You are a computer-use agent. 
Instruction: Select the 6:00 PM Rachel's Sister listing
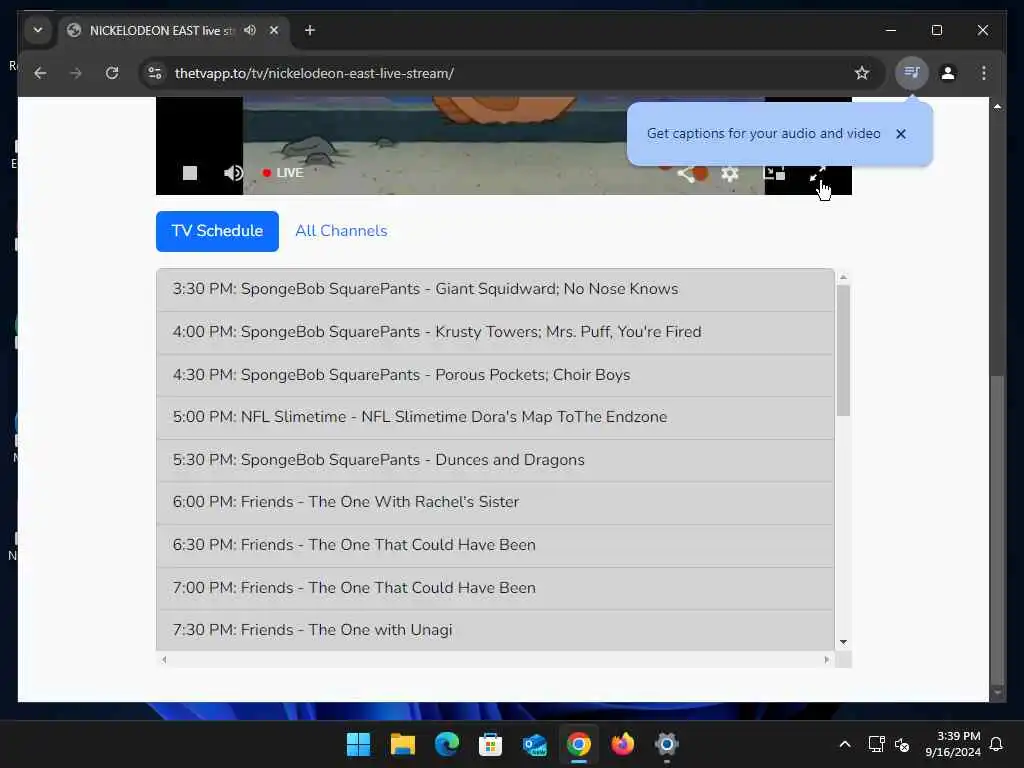coord(495,503)
